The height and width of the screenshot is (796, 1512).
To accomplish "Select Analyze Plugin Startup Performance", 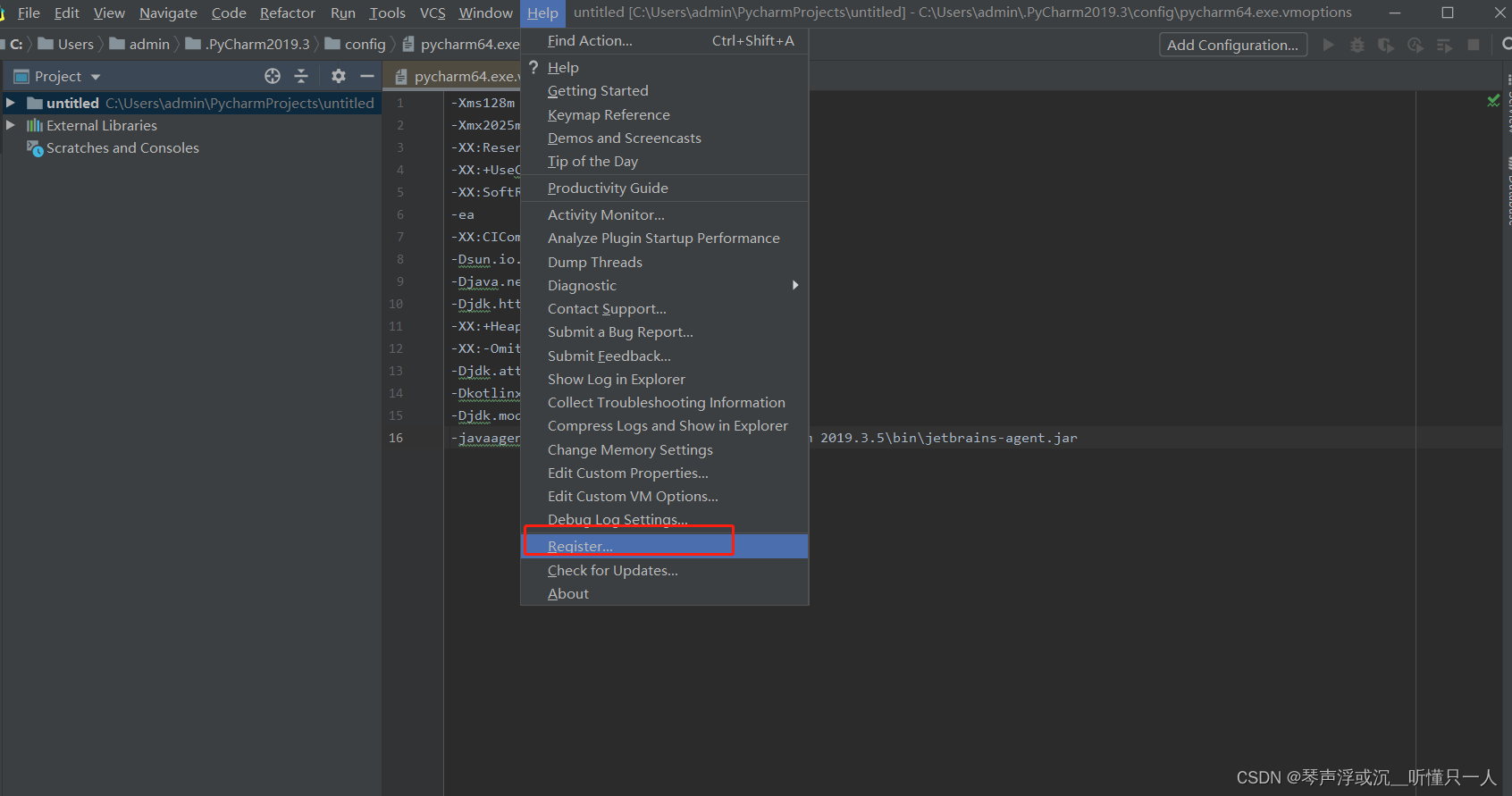I will coord(664,238).
